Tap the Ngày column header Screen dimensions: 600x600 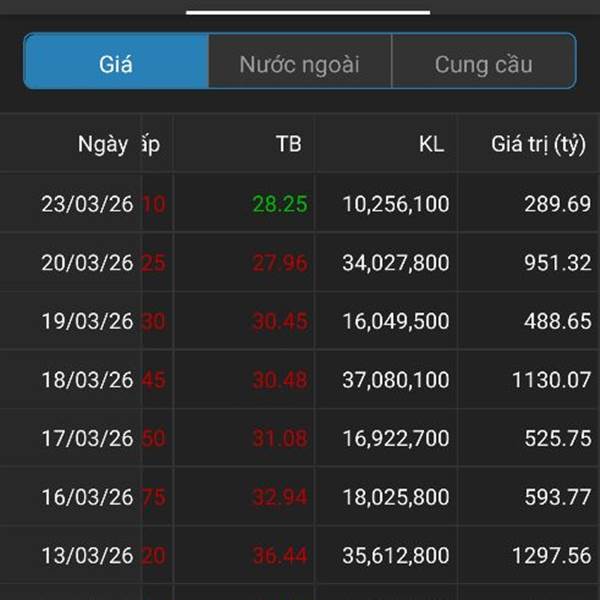102,144
